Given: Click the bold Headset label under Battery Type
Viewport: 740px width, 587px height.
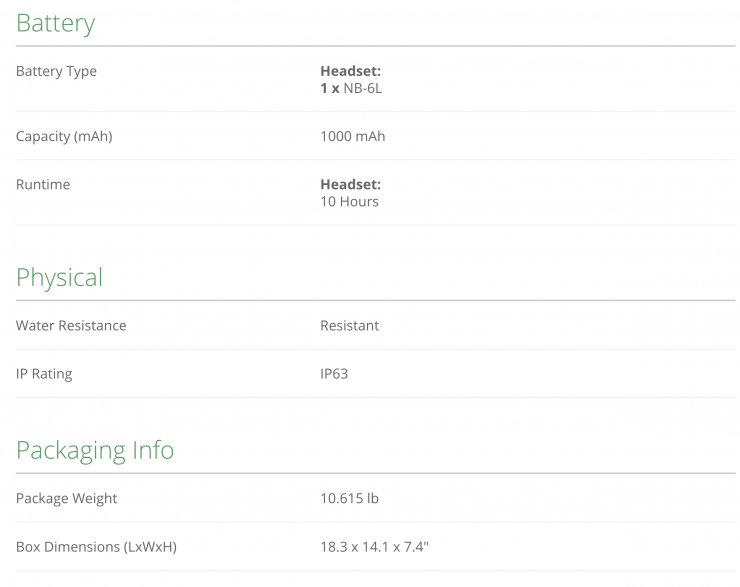Looking at the screenshot, I should click(350, 71).
